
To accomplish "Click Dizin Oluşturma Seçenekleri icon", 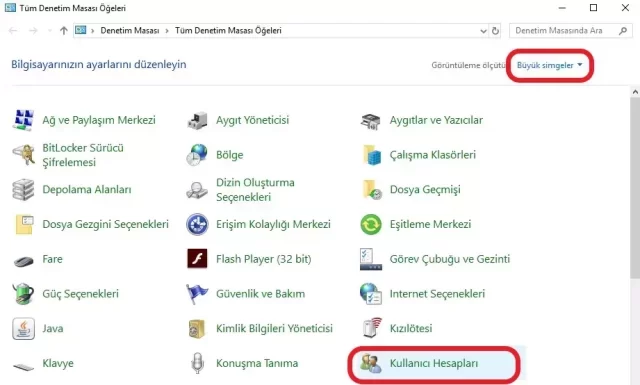I will click(197, 190).
